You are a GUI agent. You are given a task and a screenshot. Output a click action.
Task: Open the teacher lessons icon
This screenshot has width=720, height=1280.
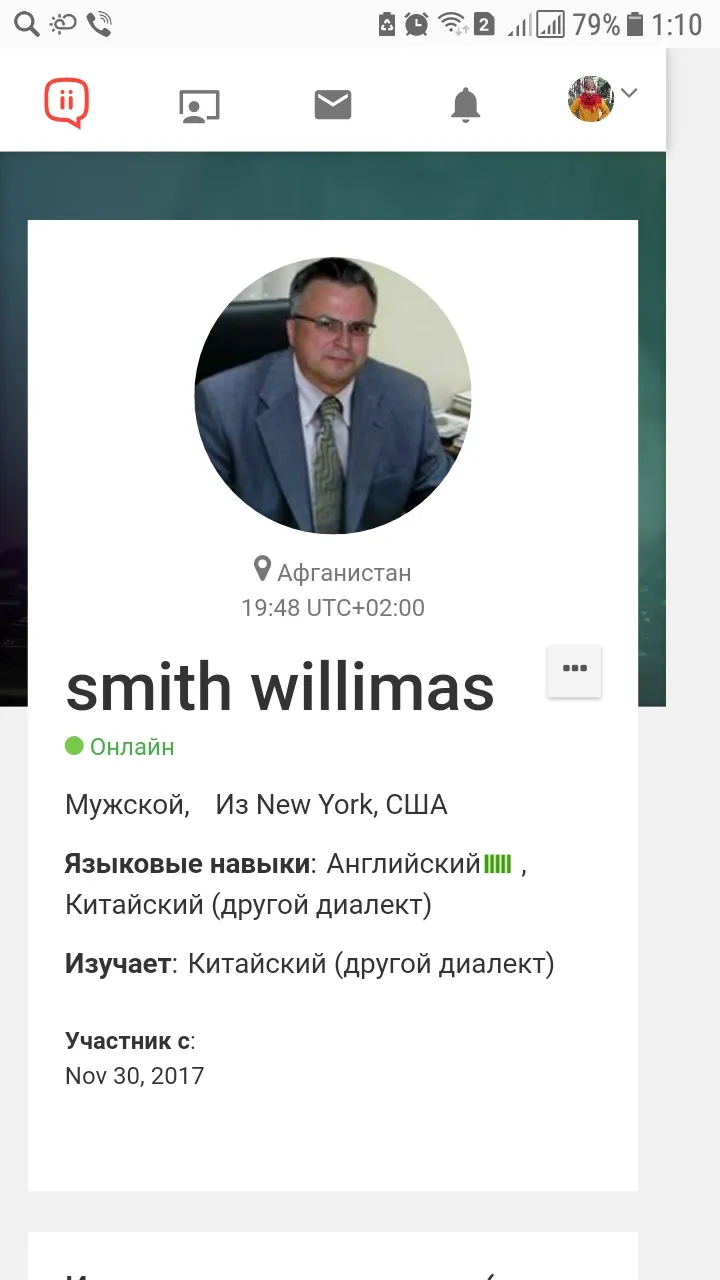[199, 106]
